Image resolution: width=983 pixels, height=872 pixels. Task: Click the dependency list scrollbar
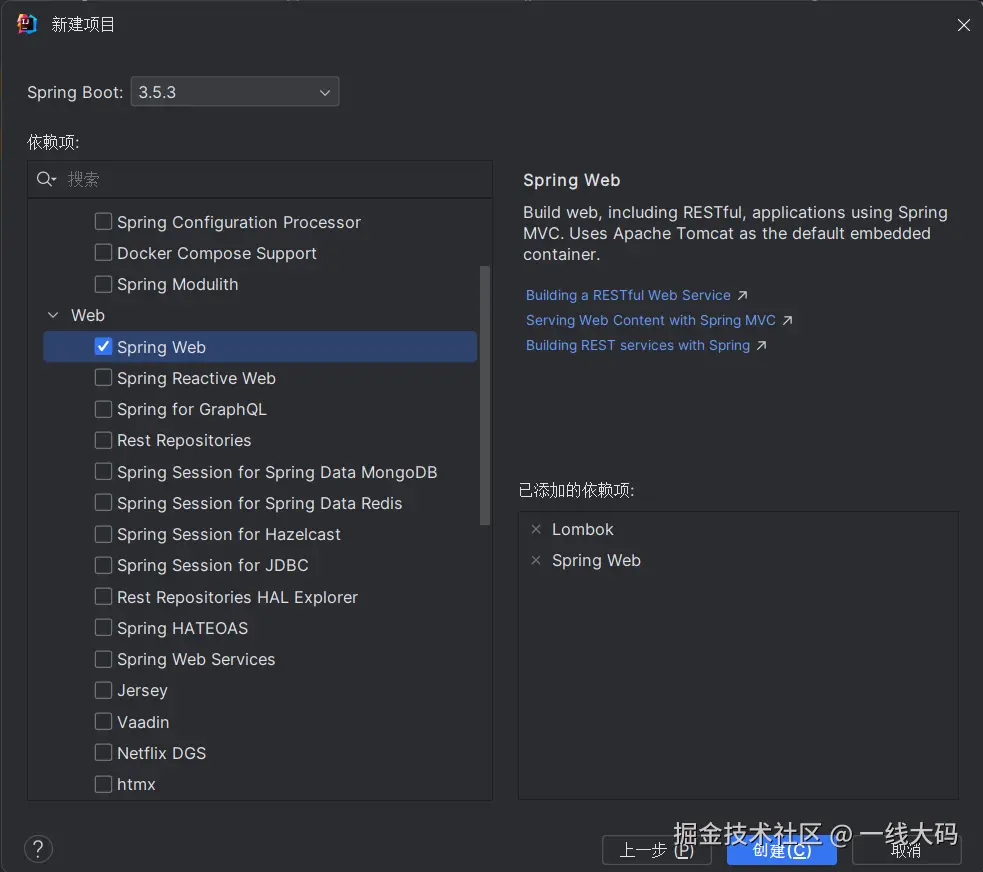(x=485, y=395)
